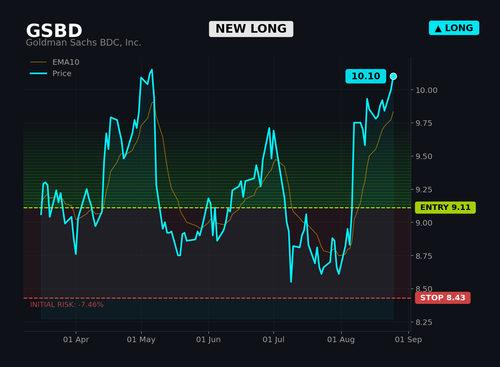Click the 9.00 price axis label
The image size is (500, 367).
coord(424,223)
